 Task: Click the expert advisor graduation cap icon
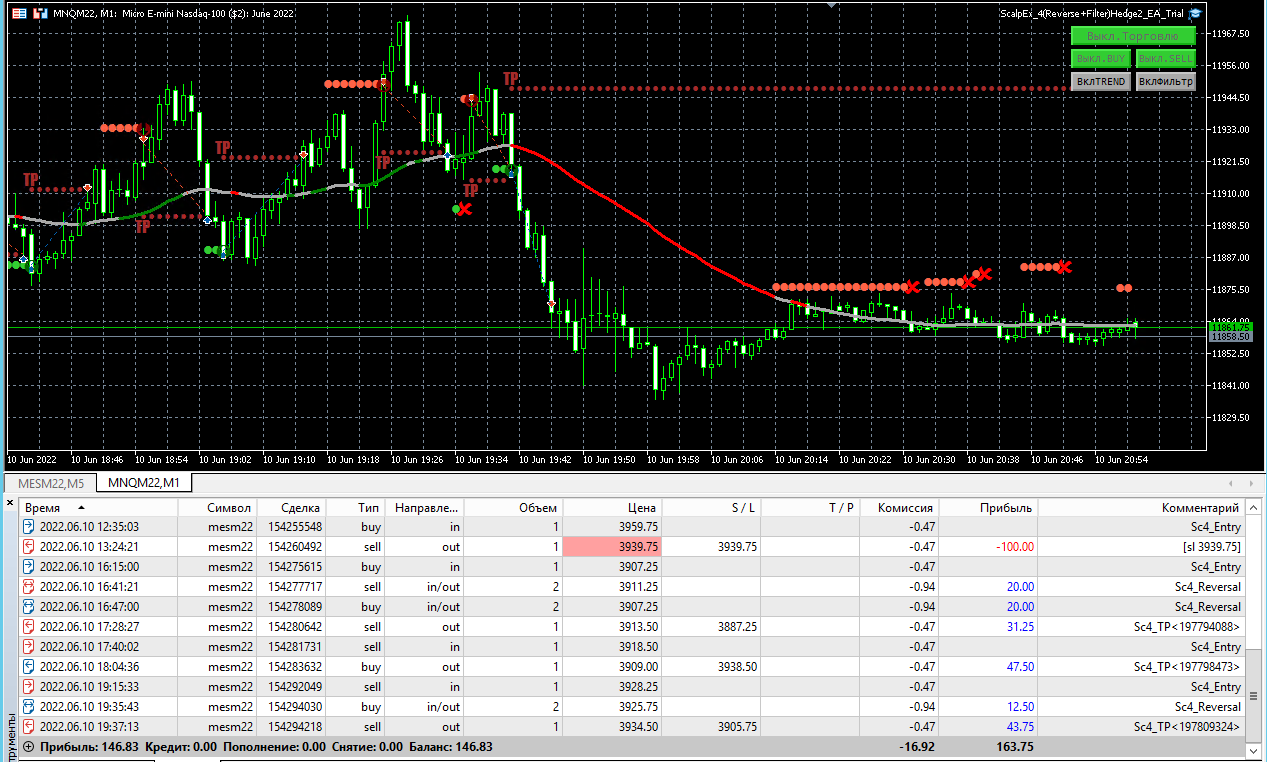pyautogui.click(x=1195, y=14)
